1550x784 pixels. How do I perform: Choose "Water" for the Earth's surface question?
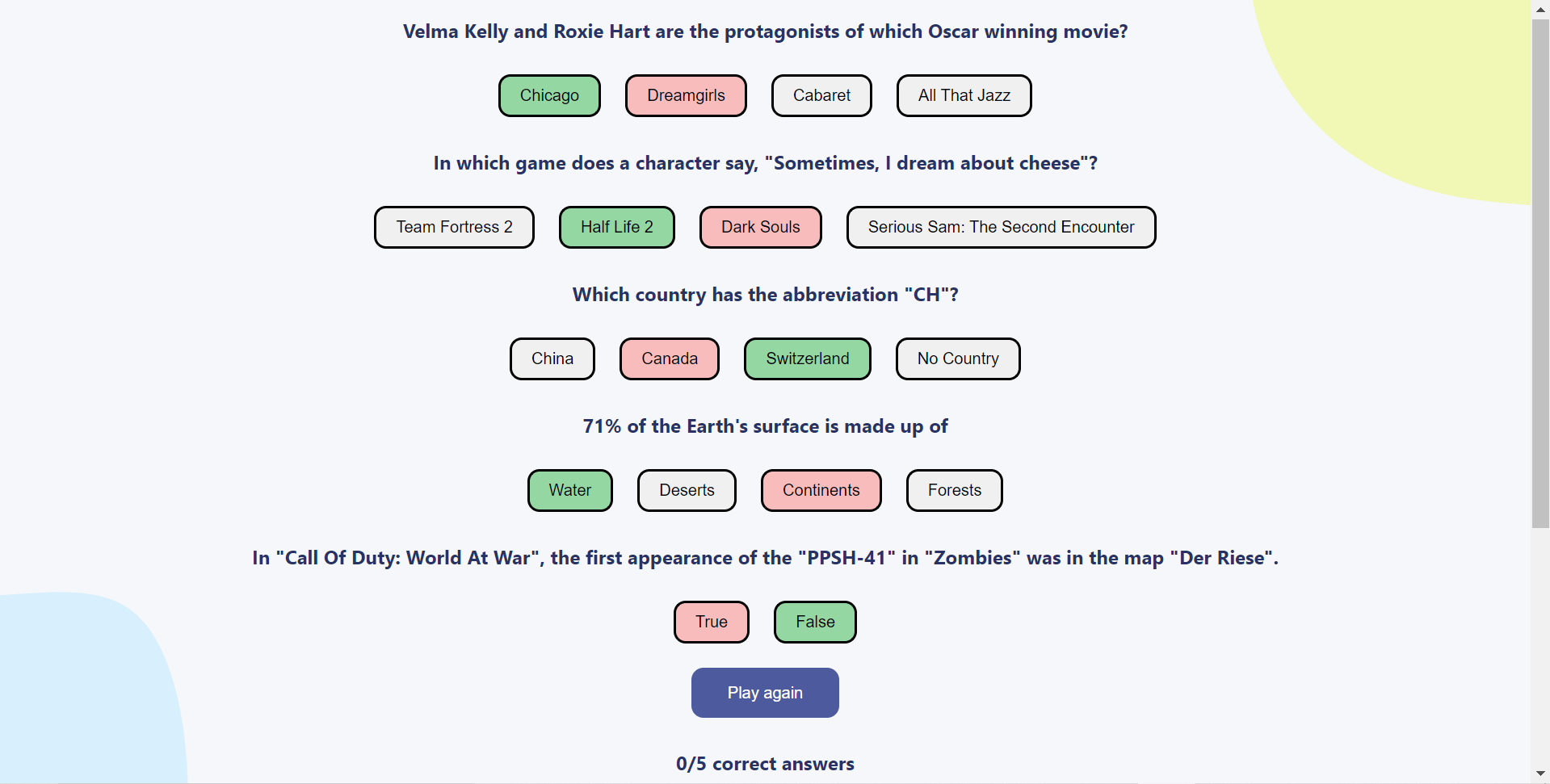569,490
